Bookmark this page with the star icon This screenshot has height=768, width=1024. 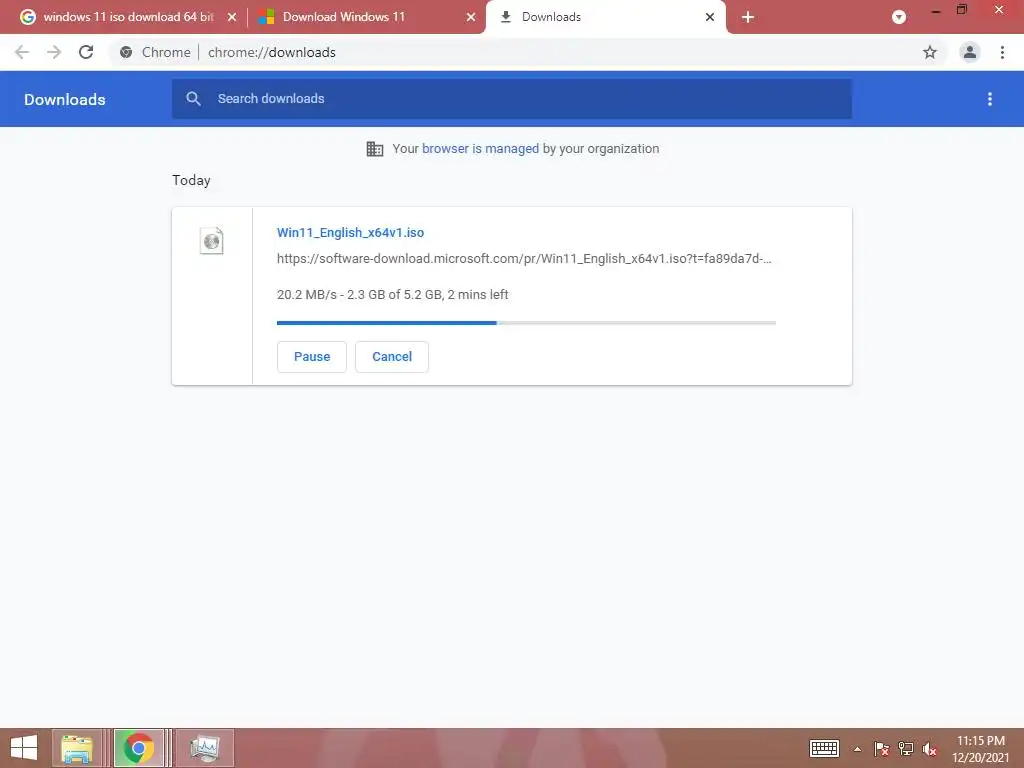point(930,52)
